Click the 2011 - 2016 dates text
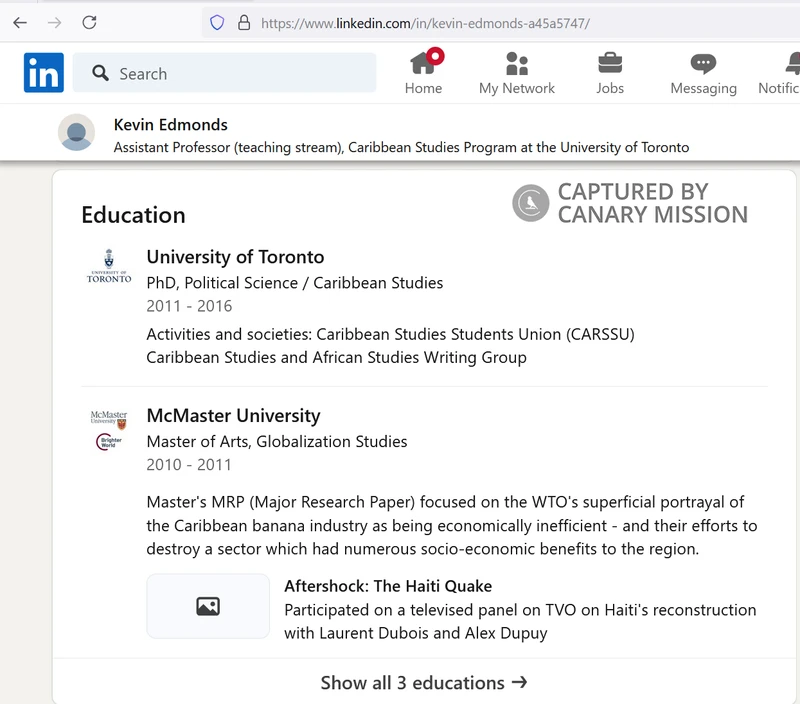Screen dimensions: 800x704 tap(189, 306)
